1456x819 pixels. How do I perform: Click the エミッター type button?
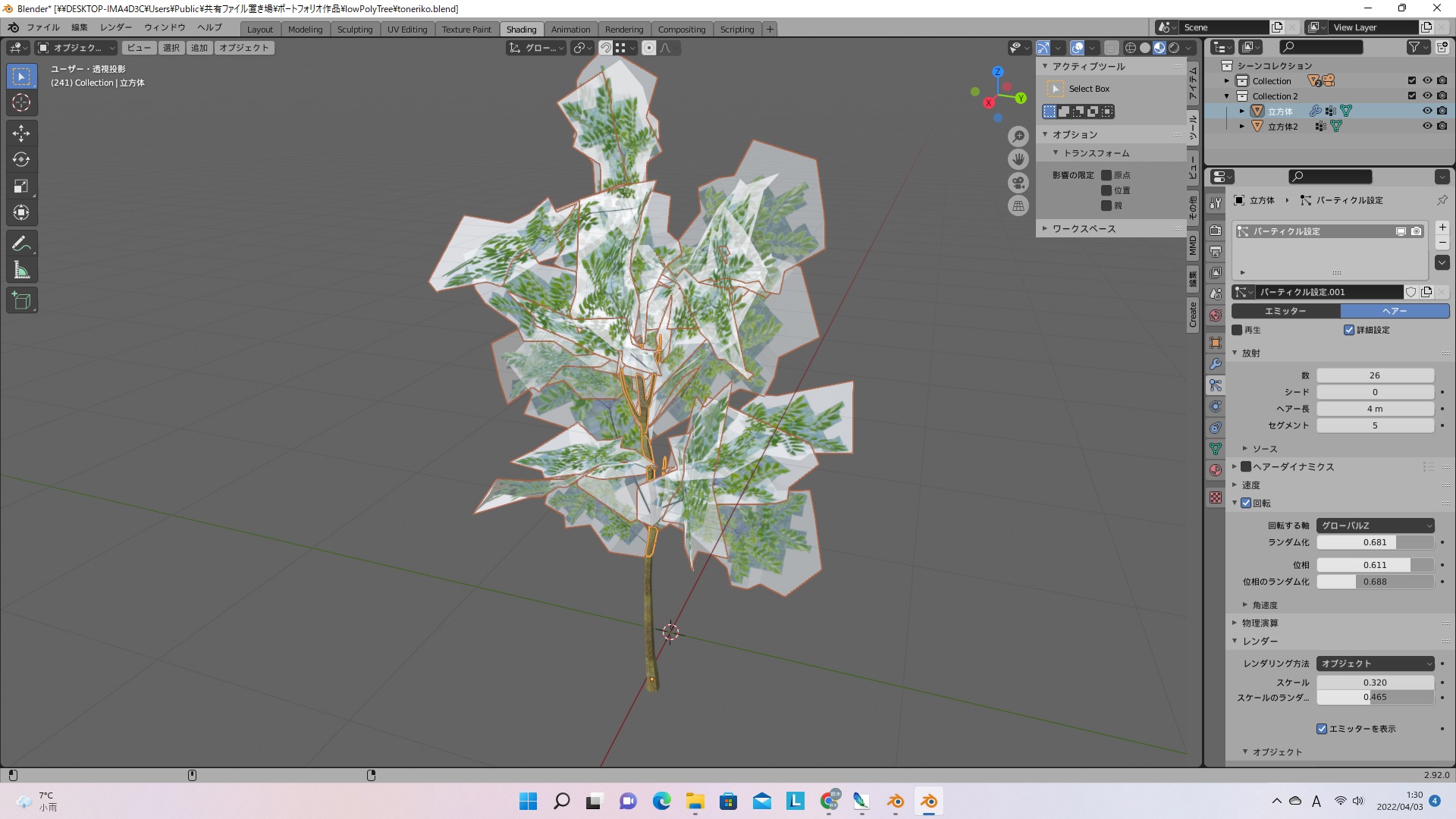tap(1285, 311)
